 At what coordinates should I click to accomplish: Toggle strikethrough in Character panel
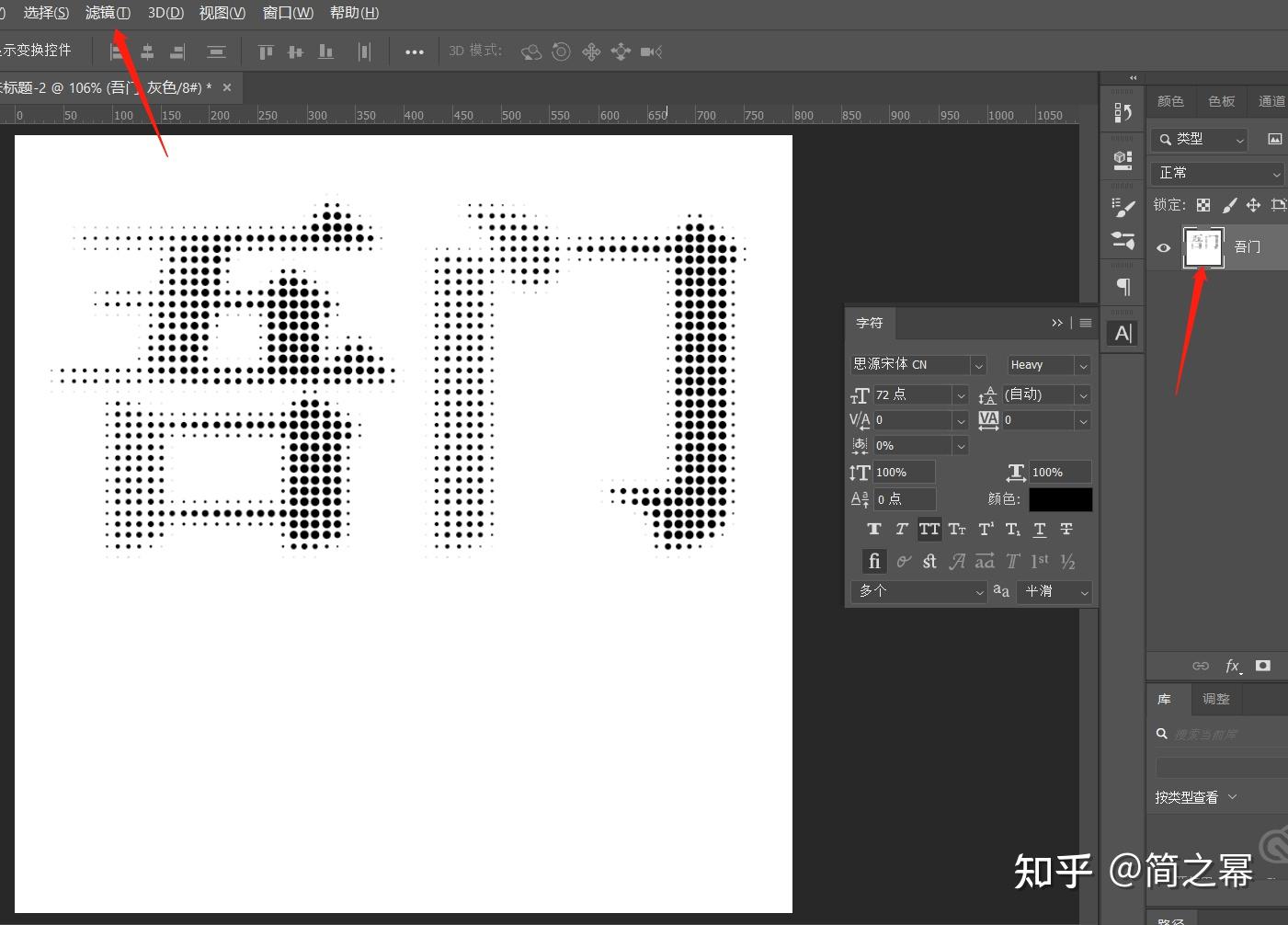tap(1066, 529)
